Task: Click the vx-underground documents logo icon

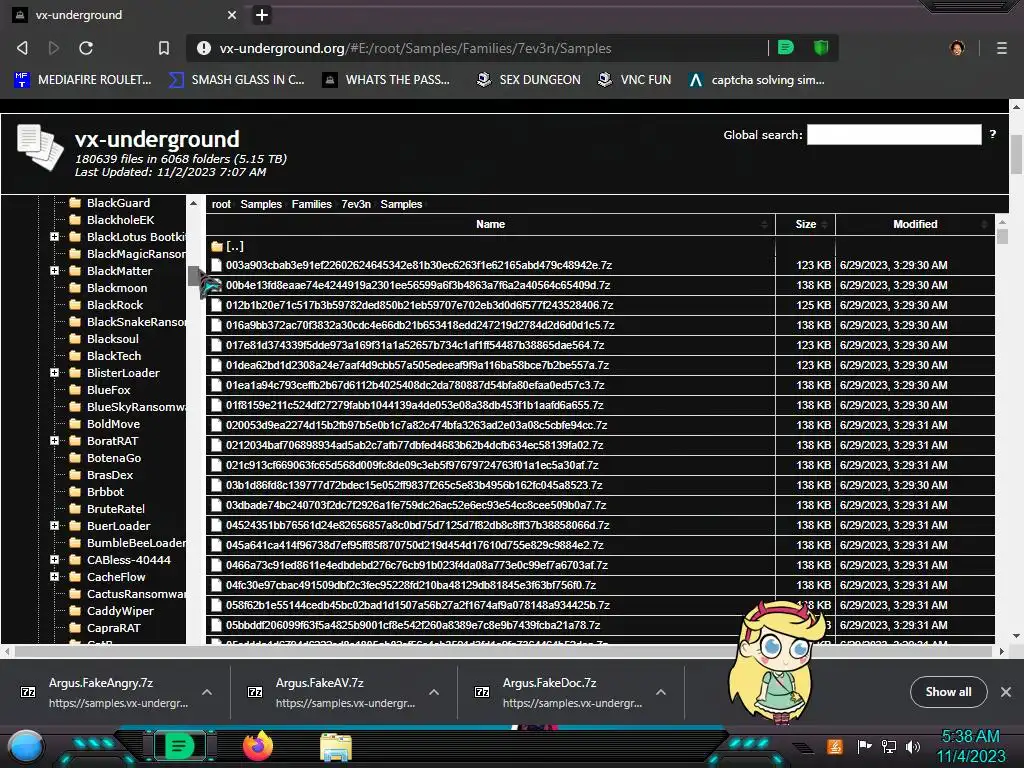Action: click(40, 147)
